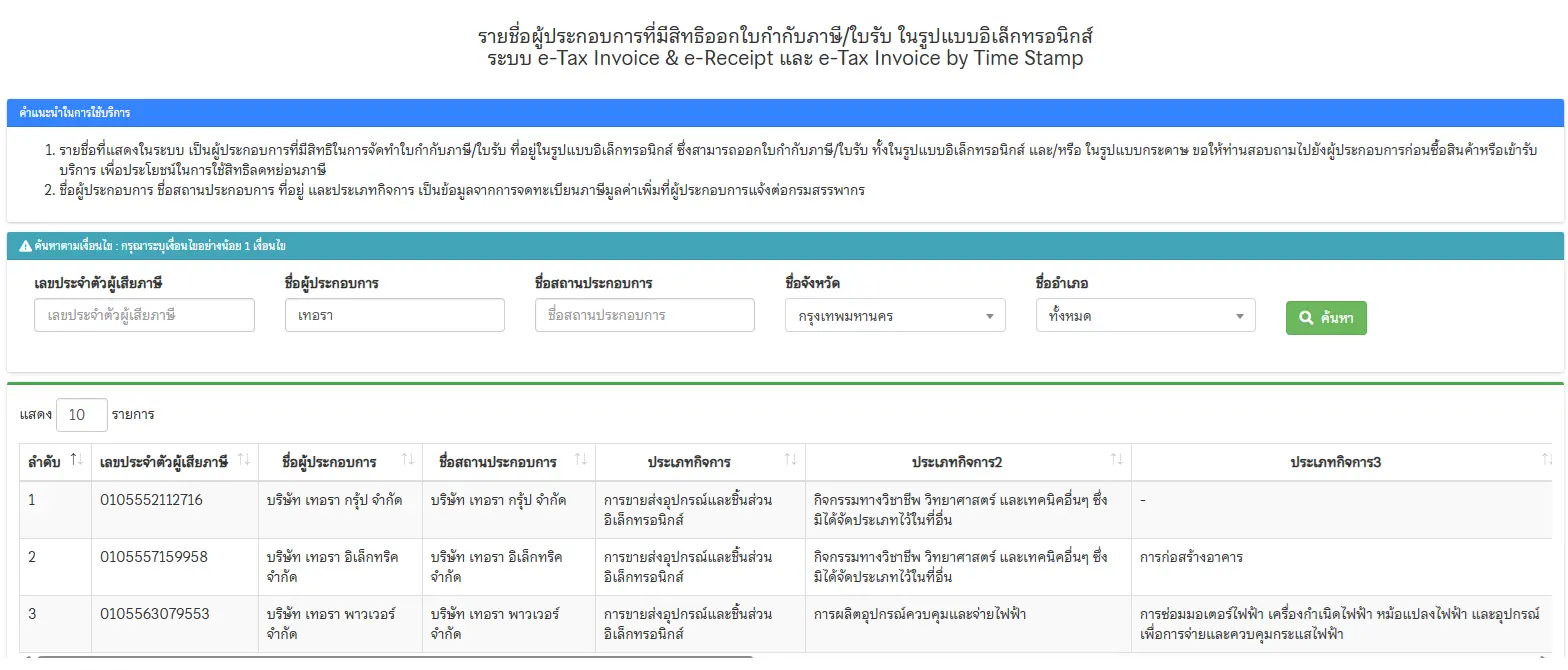The width and height of the screenshot is (1568, 670).
Task: Click บริษัท เทอรา กรุ๊ป จำกัด operator name
Action: point(335,500)
